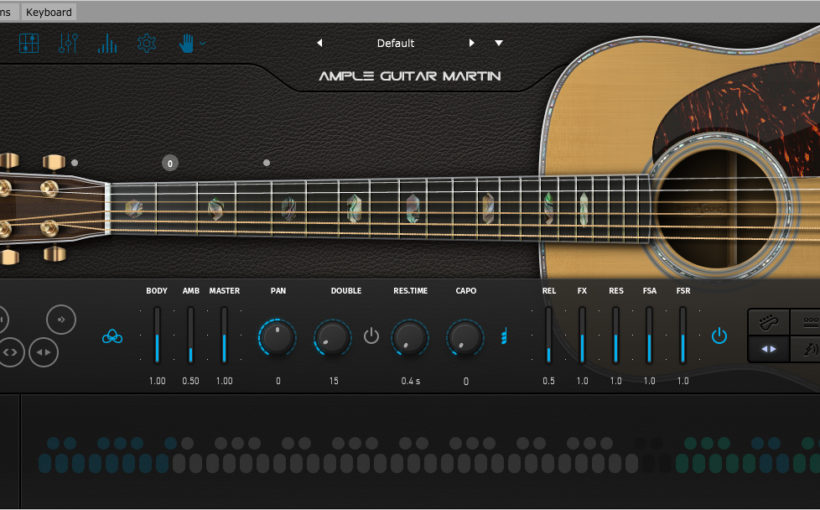Adjust the BODY volume slider
820x510 pixels.
(x=157, y=335)
